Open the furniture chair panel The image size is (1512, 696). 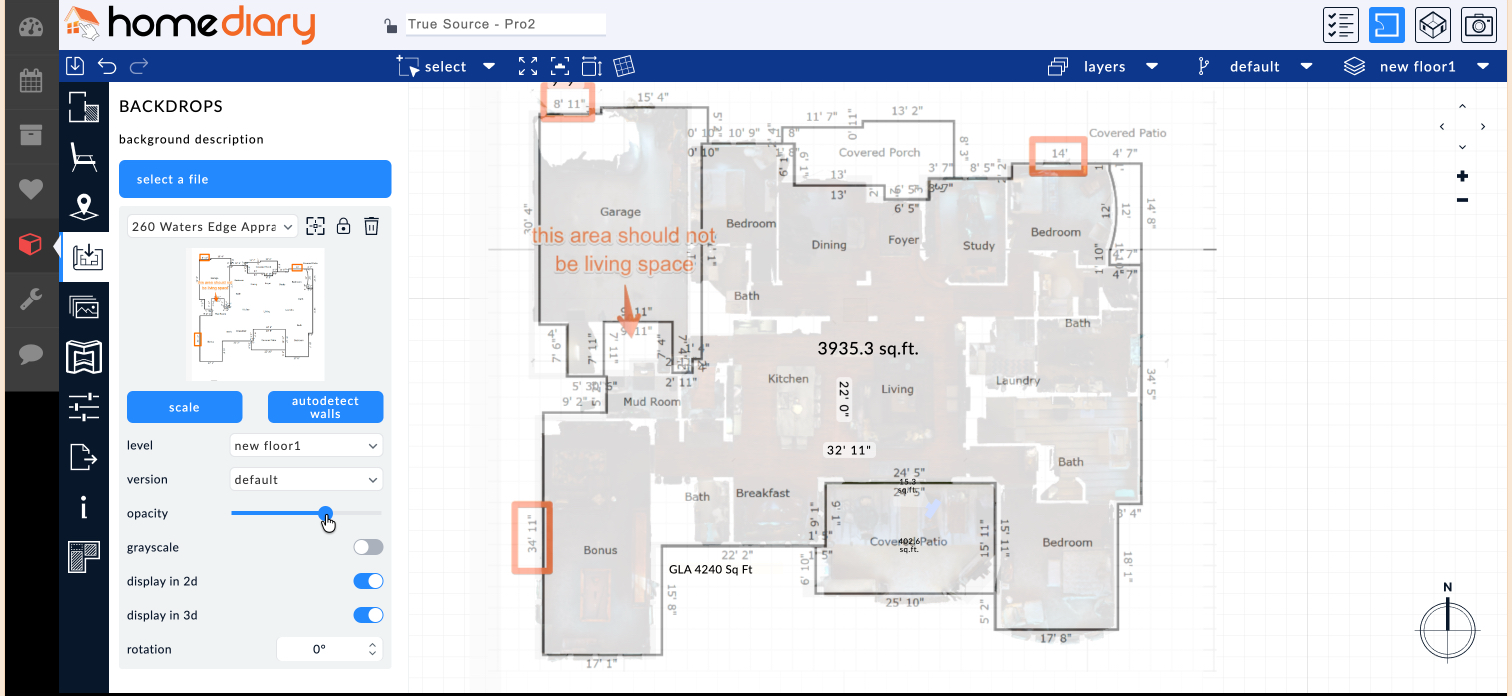click(84, 157)
